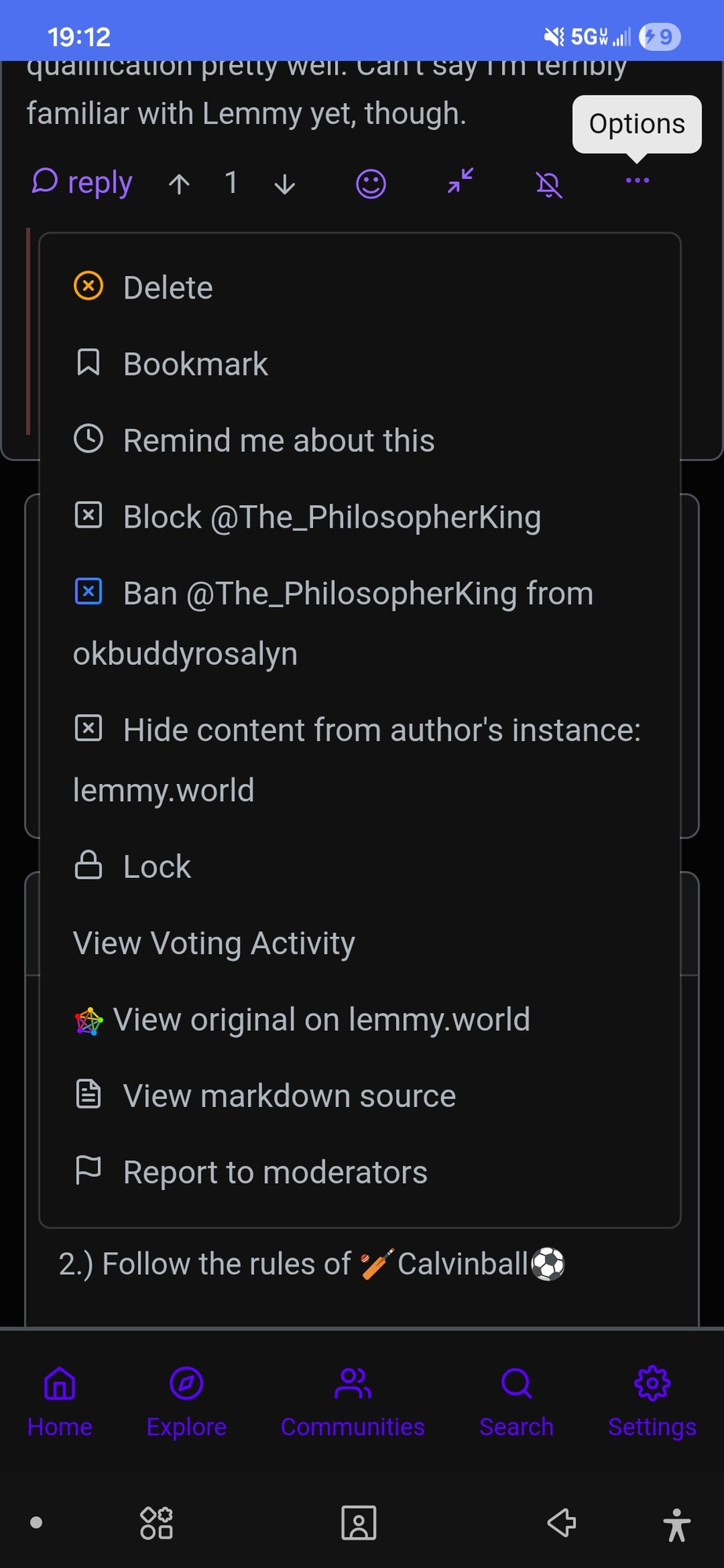Tap the reply link
This screenshot has width=724, height=1568.
(82, 183)
